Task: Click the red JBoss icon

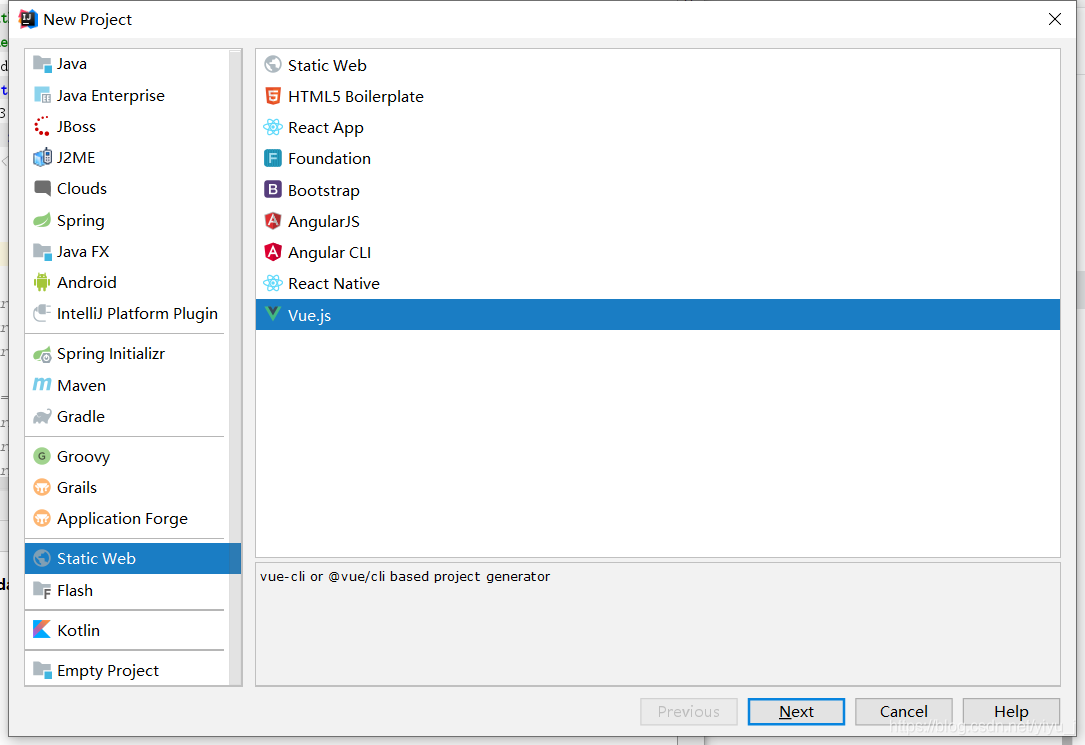Action: tap(42, 127)
